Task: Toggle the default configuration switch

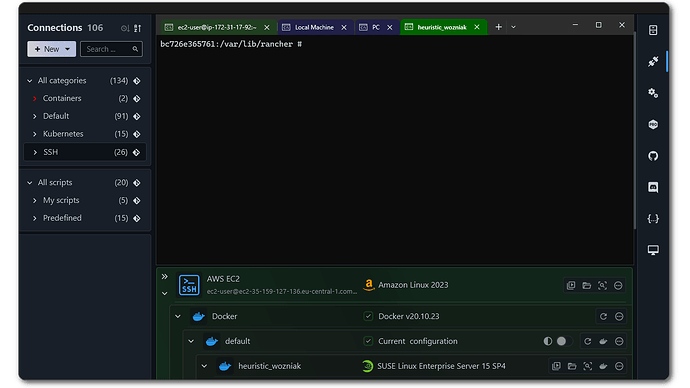Action: pyautogui.click(x=564, y=341)
